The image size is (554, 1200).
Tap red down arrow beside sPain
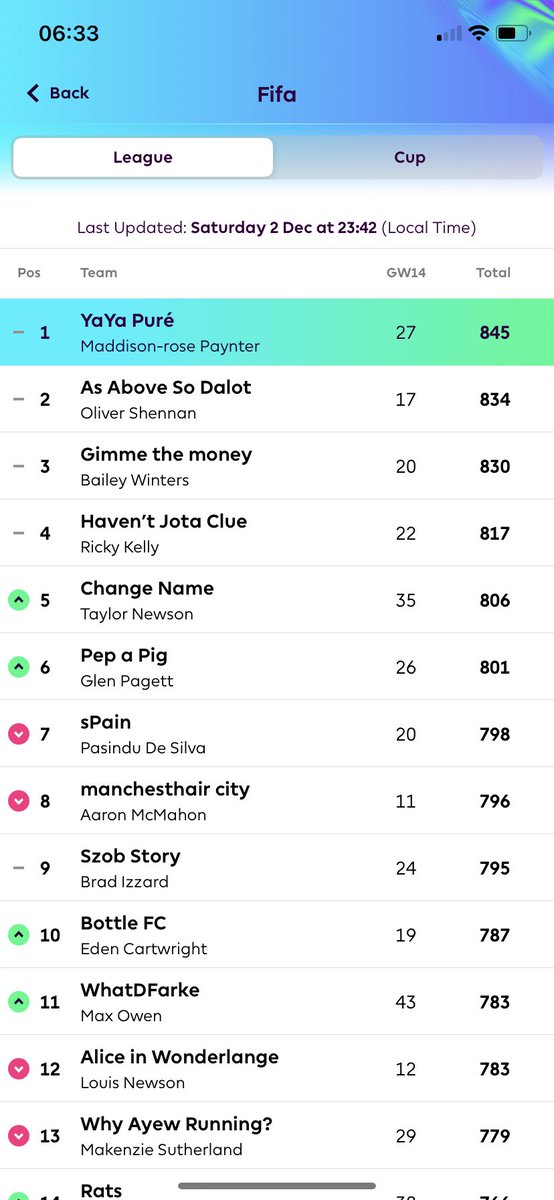pyautogui.click(x=18, y=734)
